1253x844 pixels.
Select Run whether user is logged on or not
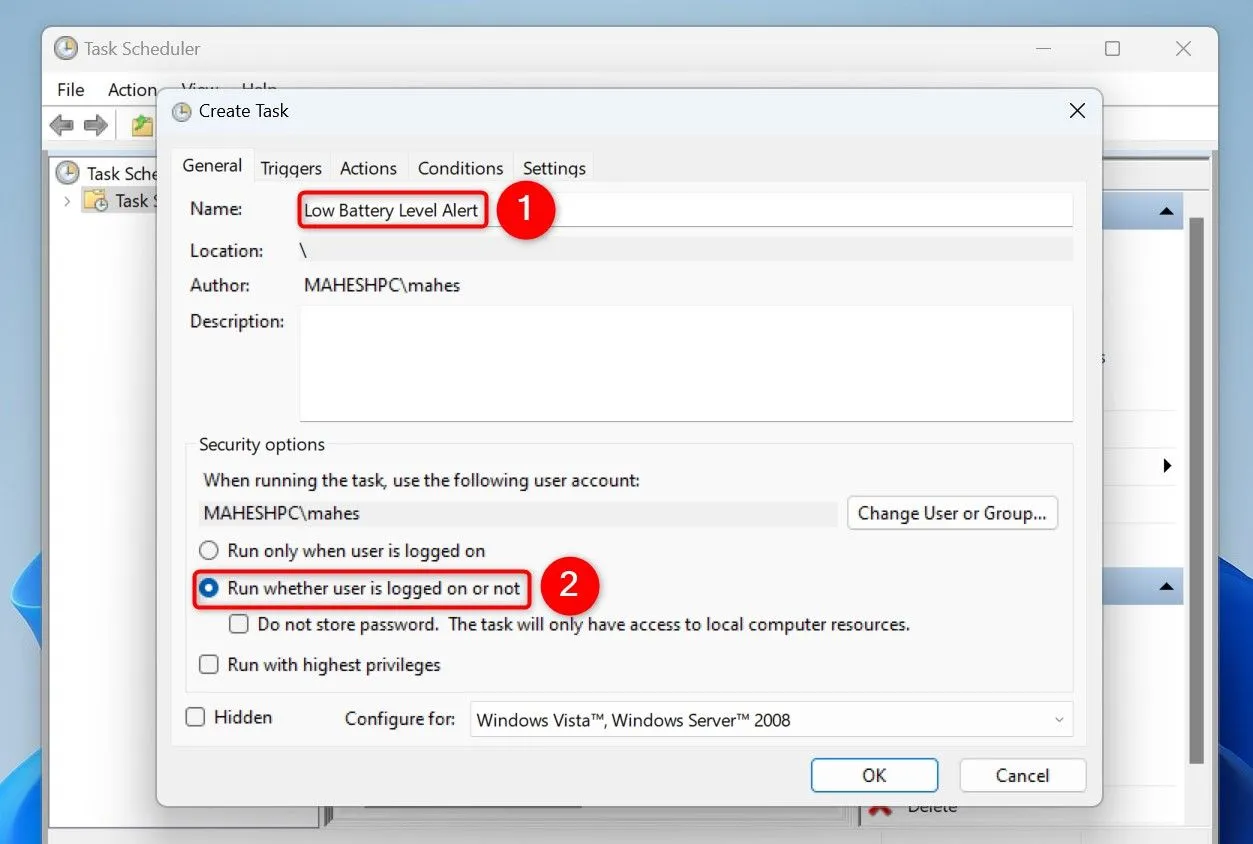coord(209,589)
